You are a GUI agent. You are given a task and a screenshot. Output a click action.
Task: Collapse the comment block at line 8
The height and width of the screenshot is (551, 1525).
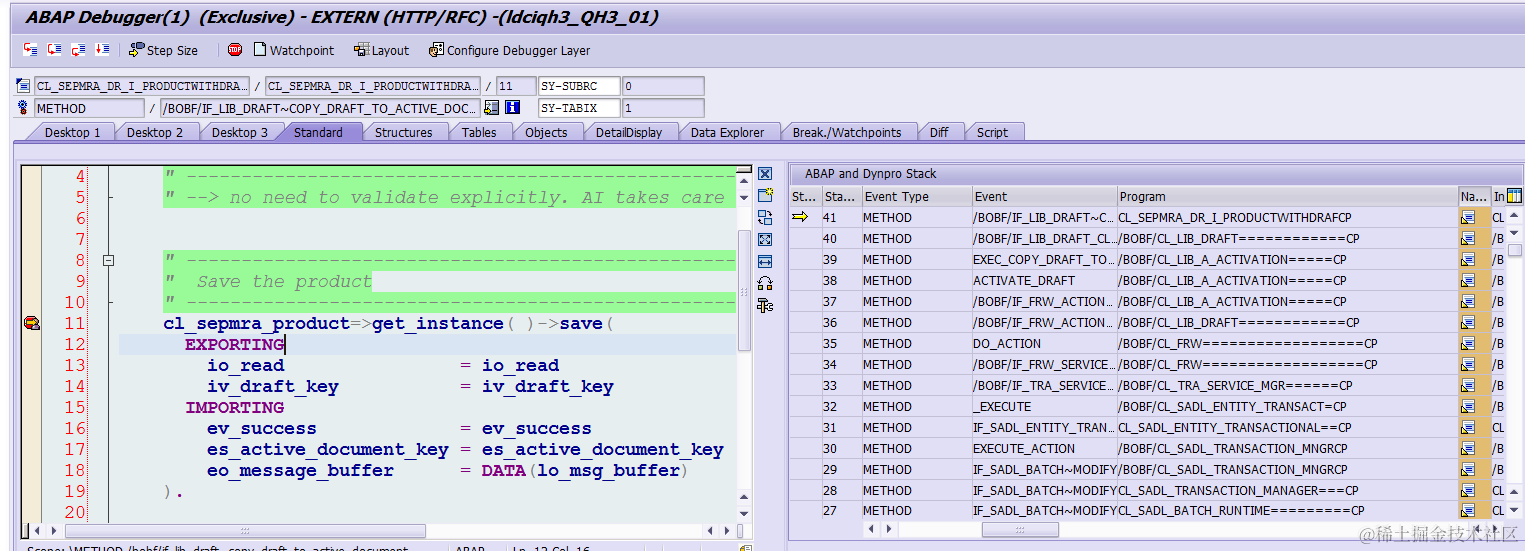tap(108, 260)
